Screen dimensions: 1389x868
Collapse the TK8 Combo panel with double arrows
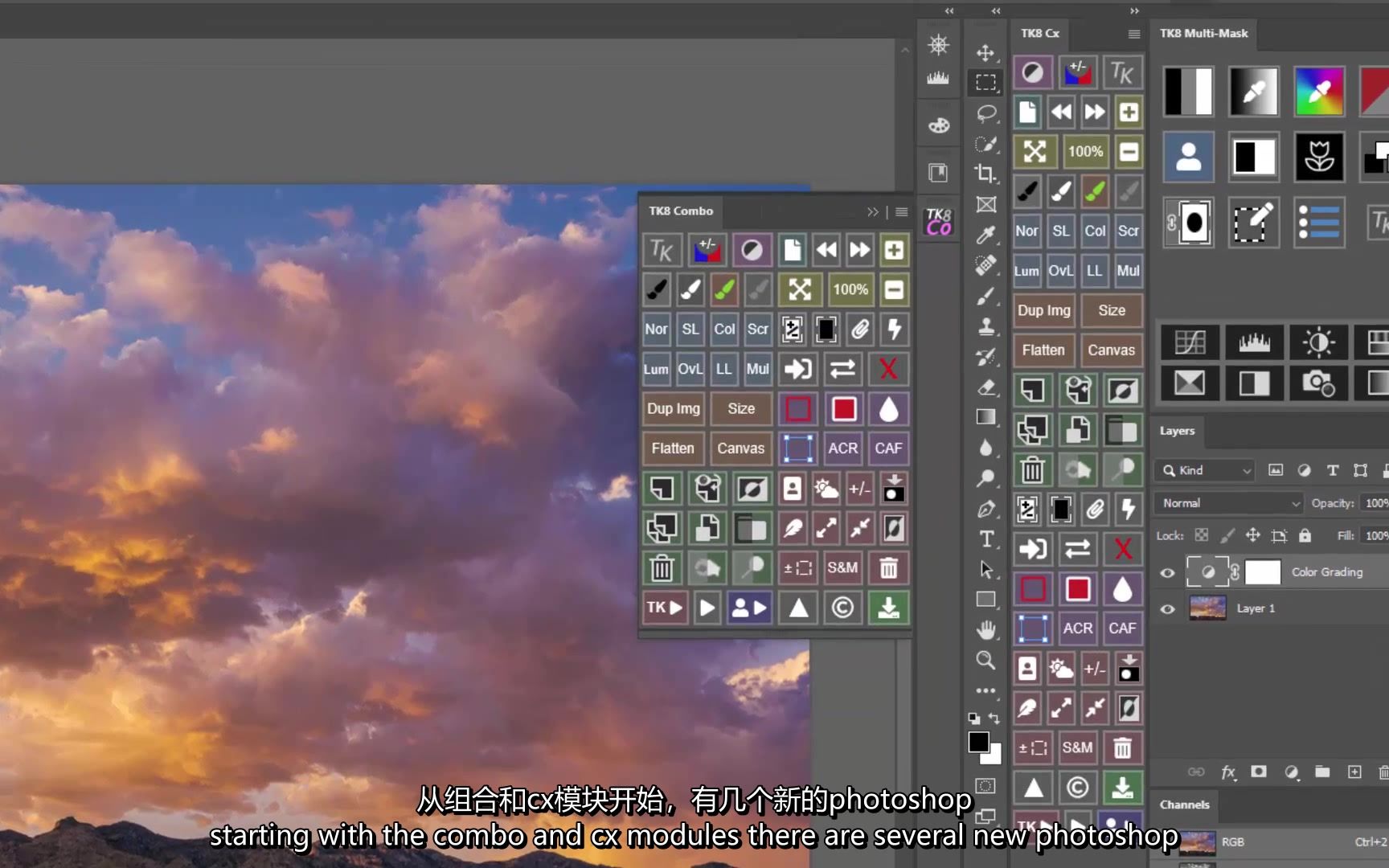coord(873,212)
